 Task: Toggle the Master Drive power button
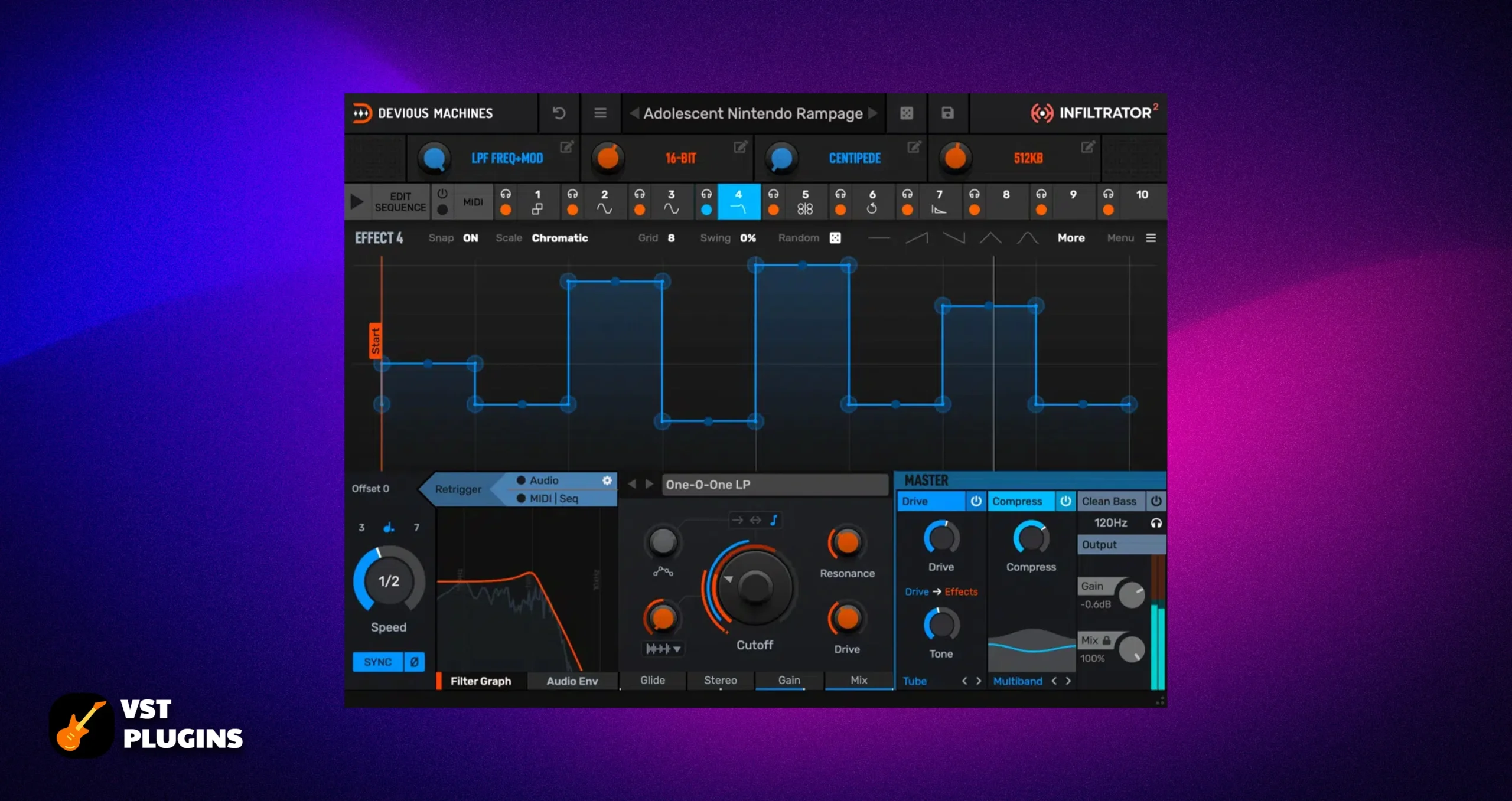pyautogui.click(x=976, y=501)
